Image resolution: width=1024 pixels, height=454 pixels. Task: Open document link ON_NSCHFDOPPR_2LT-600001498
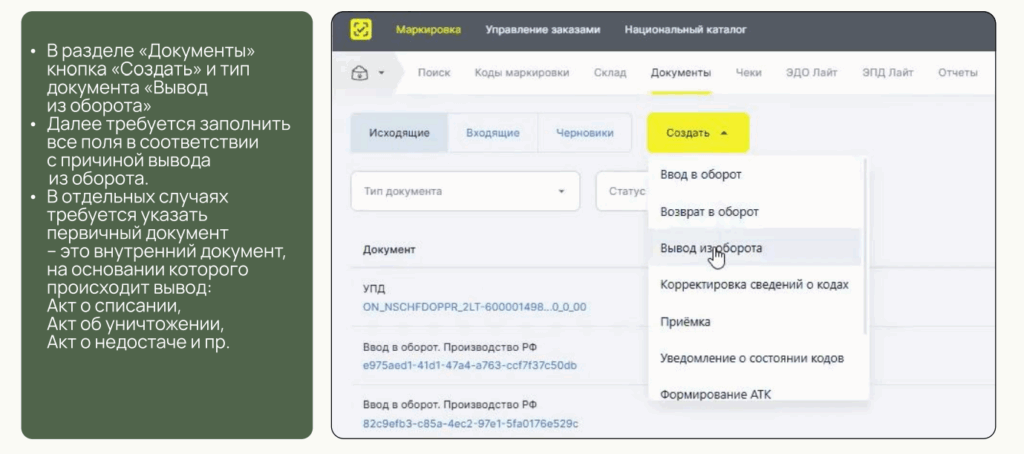point(474,306)
